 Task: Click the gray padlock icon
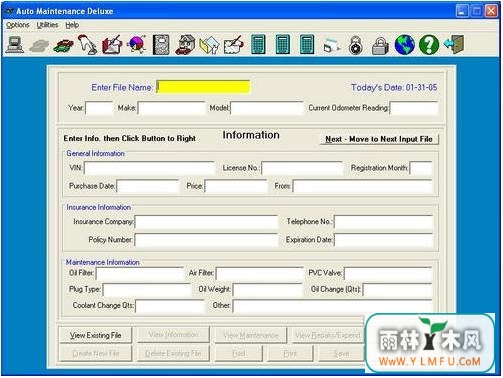pyautogui.click(x=380, y=45)
